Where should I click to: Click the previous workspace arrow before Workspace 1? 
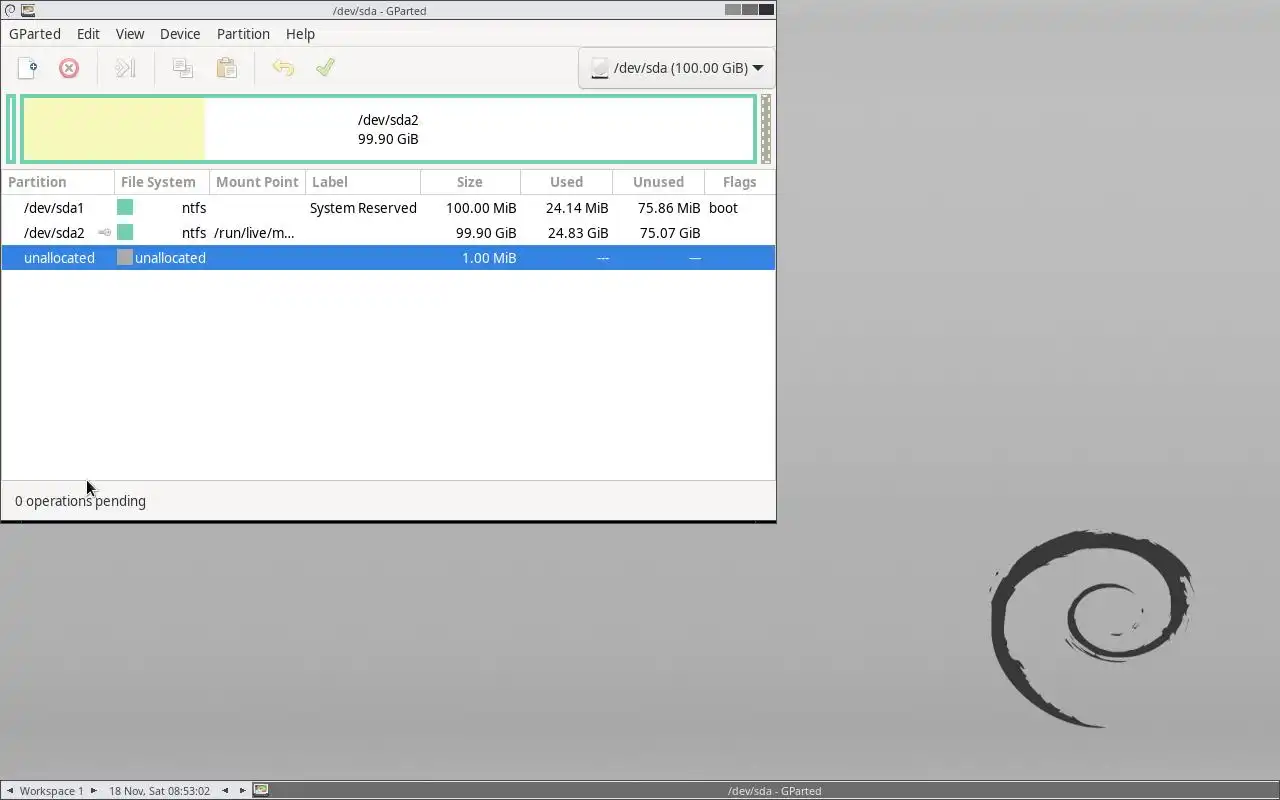coord(10,790)
